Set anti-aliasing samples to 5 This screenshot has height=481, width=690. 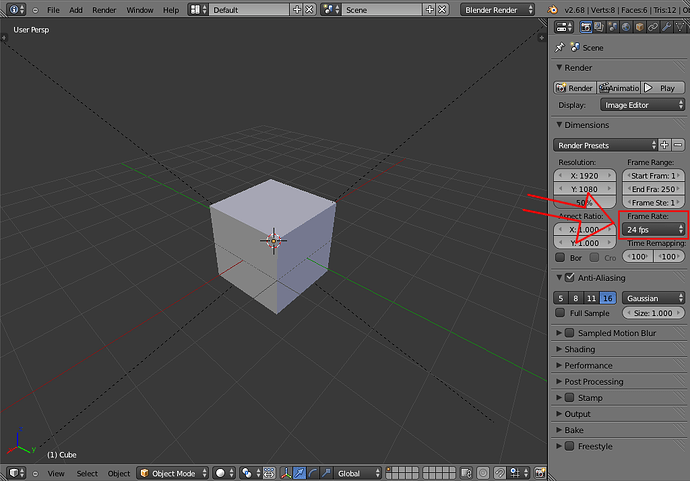point(561,298)
